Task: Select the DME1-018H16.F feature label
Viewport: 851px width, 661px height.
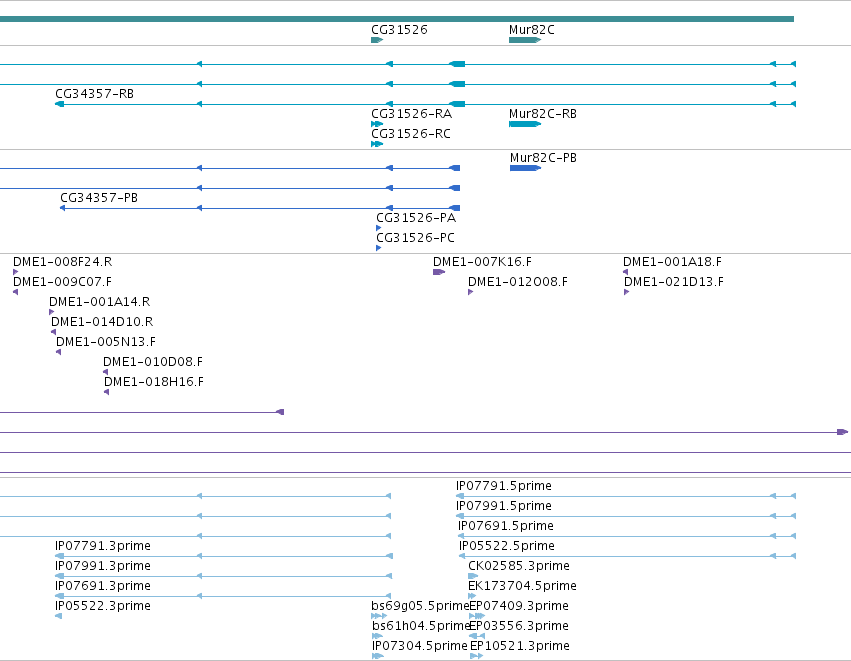Action: click(x=154, y=383)
